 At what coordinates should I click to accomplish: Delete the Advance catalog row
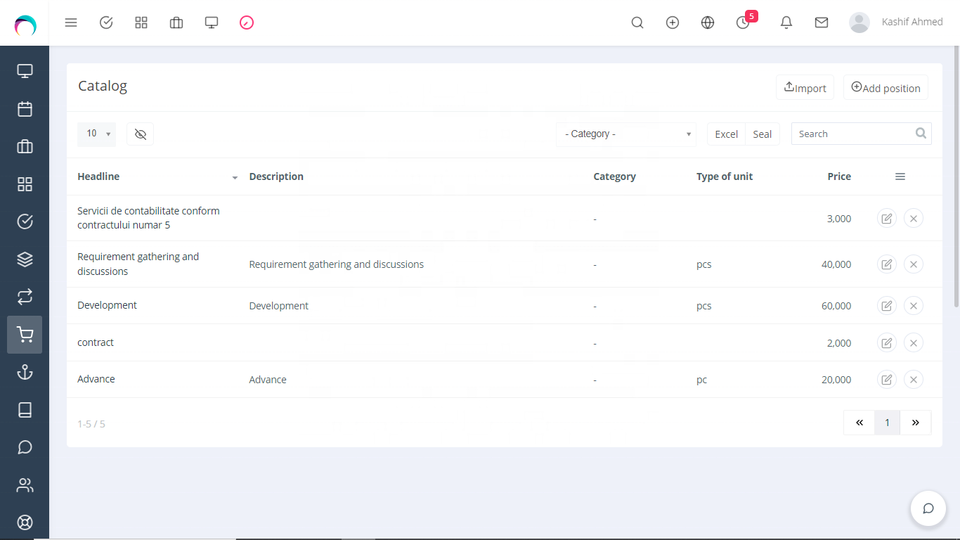point(913,380)
